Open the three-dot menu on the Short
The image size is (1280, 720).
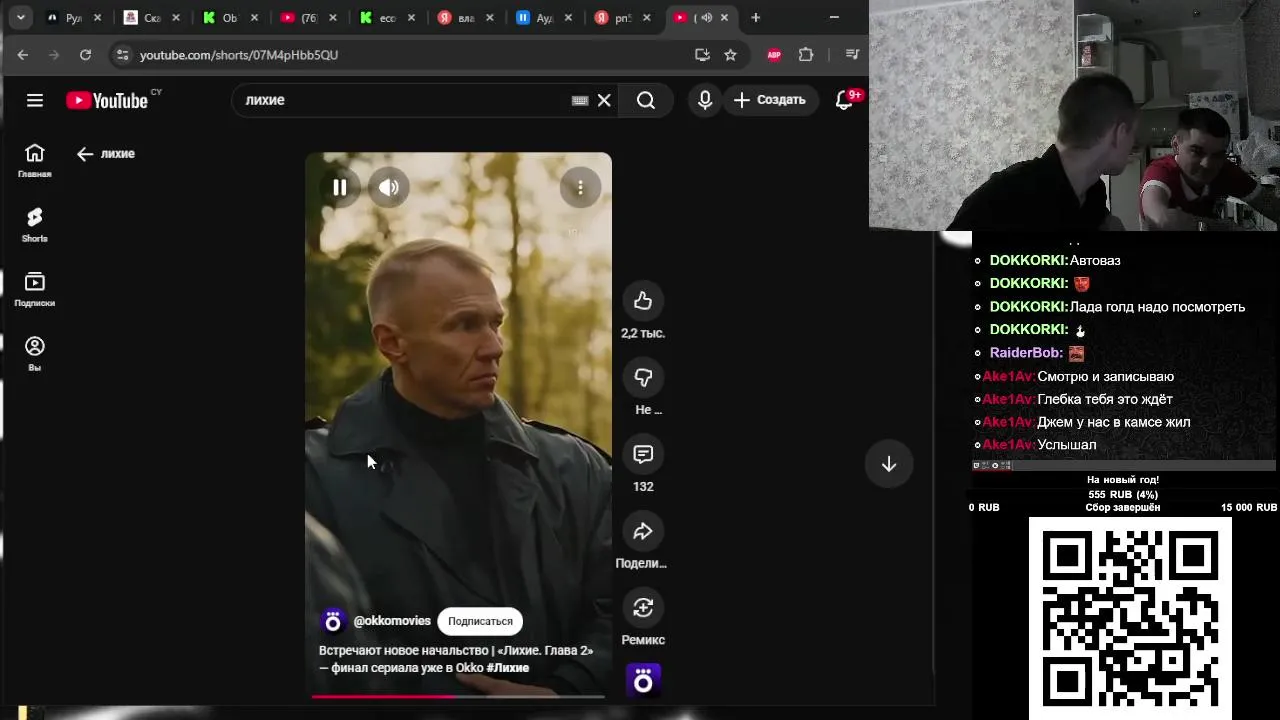(580, 188)
